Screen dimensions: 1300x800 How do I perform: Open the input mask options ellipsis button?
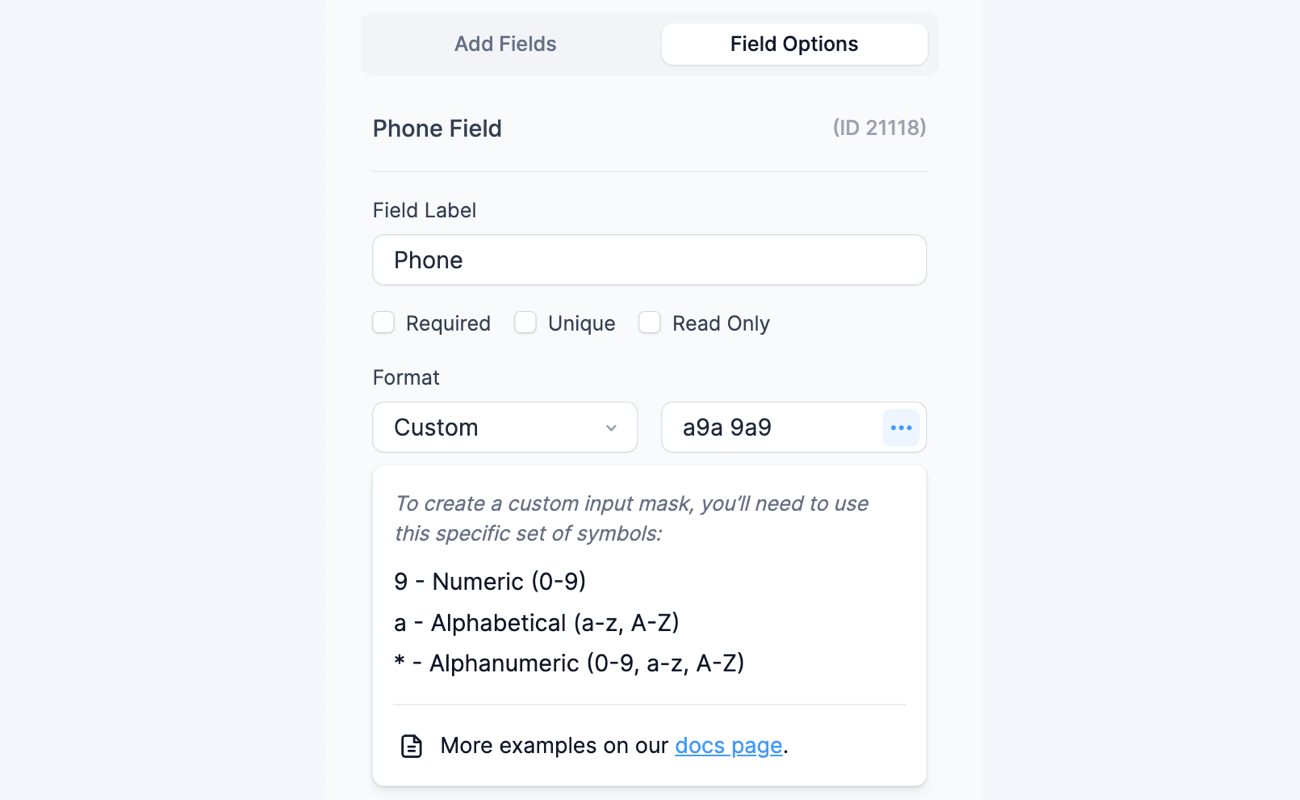pyautogui.click(x=901, y=427)
